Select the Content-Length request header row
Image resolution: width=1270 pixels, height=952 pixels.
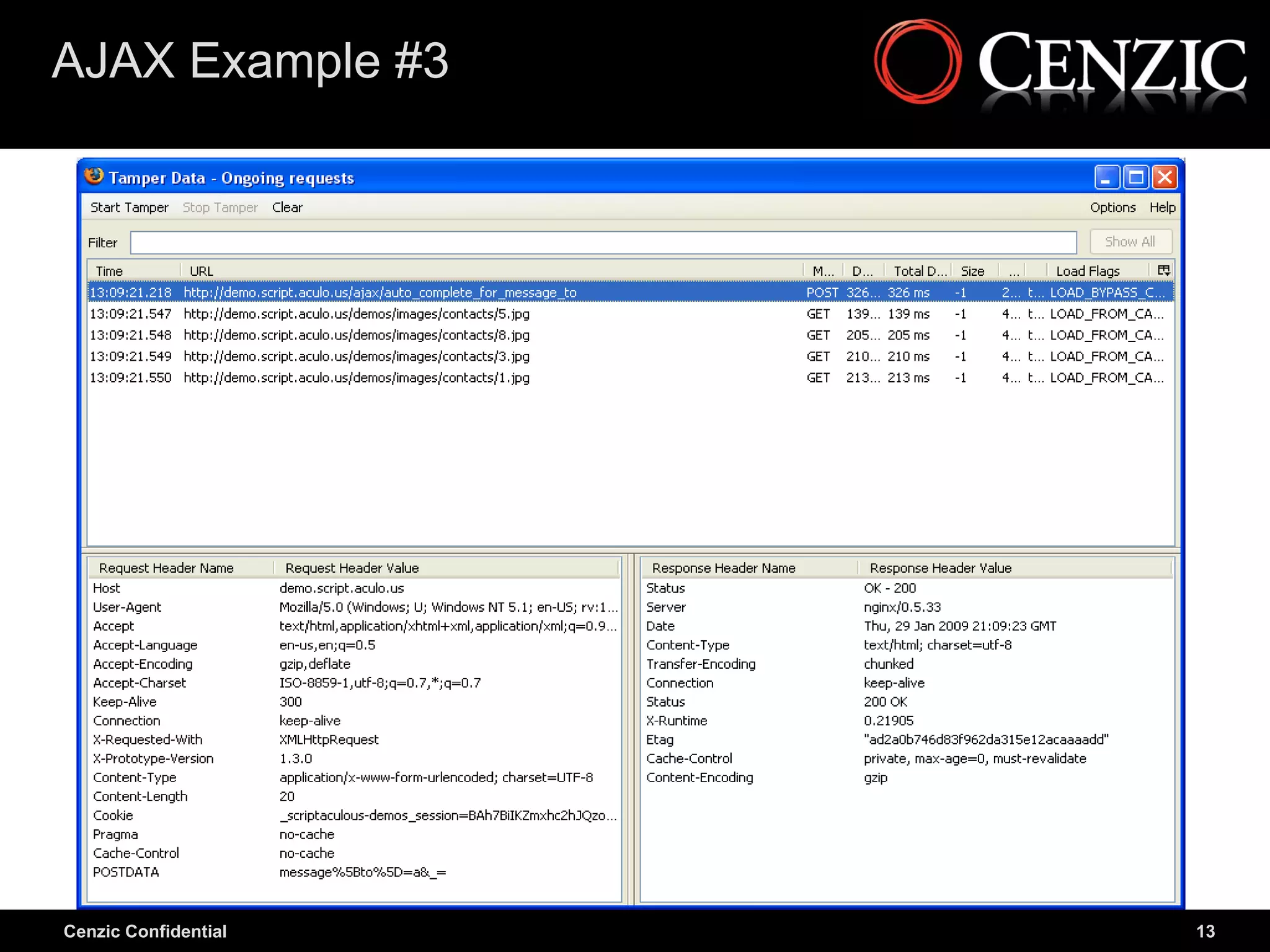point(354,796)
